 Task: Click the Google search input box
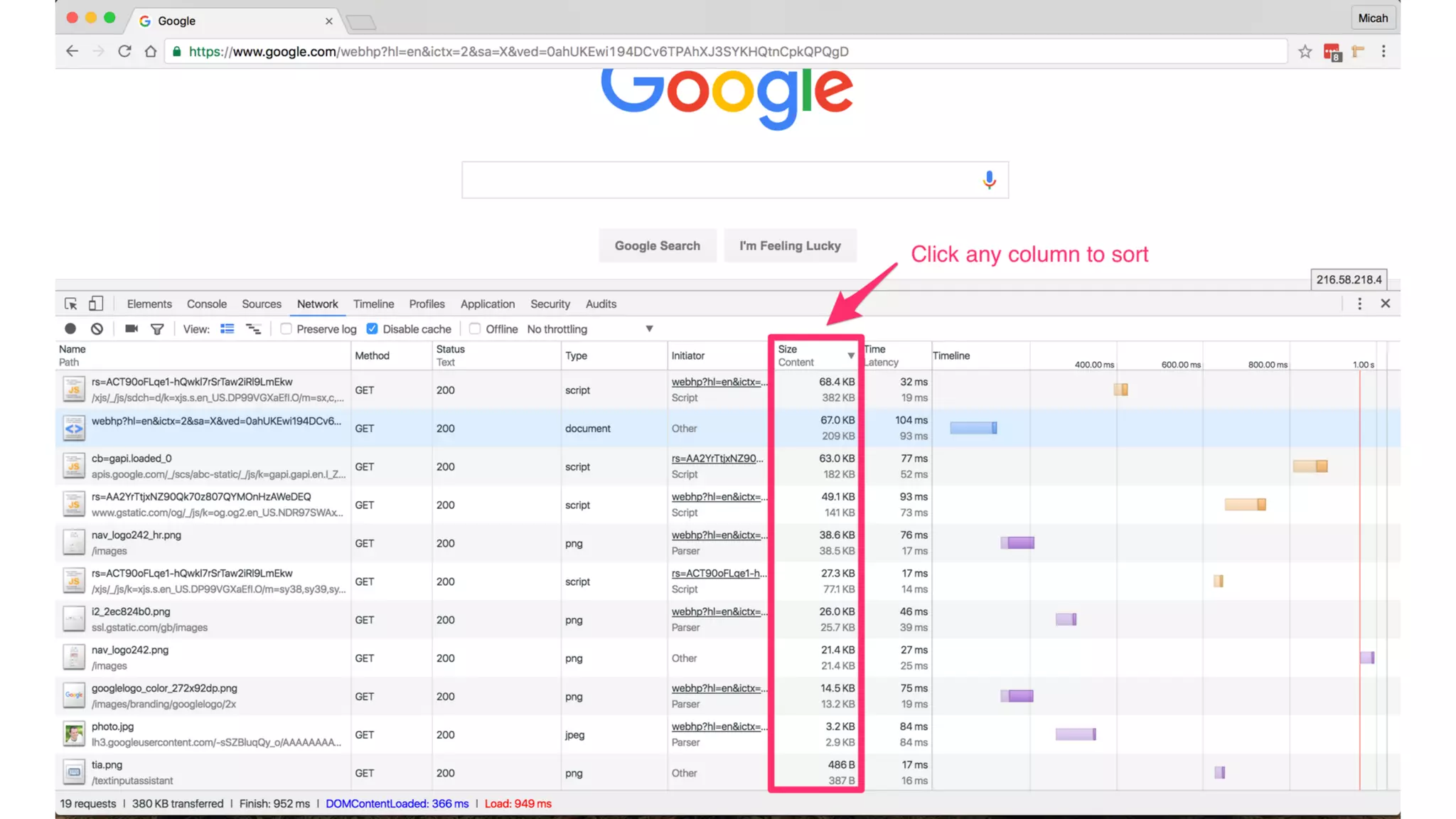coord(718,180)
